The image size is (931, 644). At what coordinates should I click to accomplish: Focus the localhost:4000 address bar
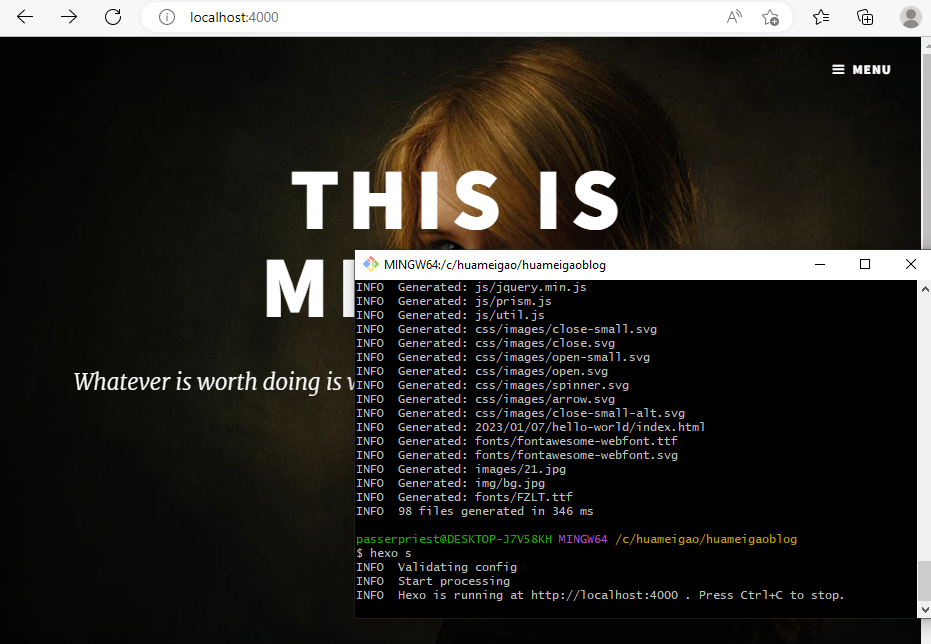(450, 17)
